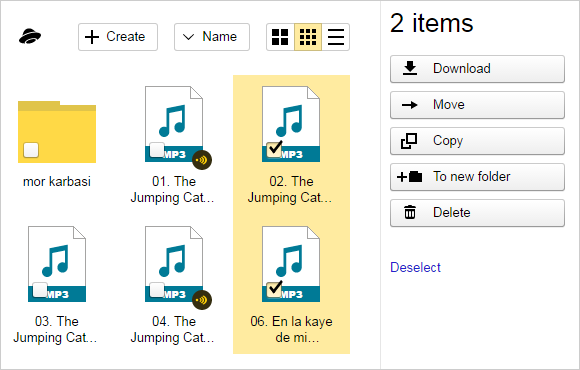Switch to small tiles grid view
This screenshot has width=580, height=370.
tap(308, 37)
